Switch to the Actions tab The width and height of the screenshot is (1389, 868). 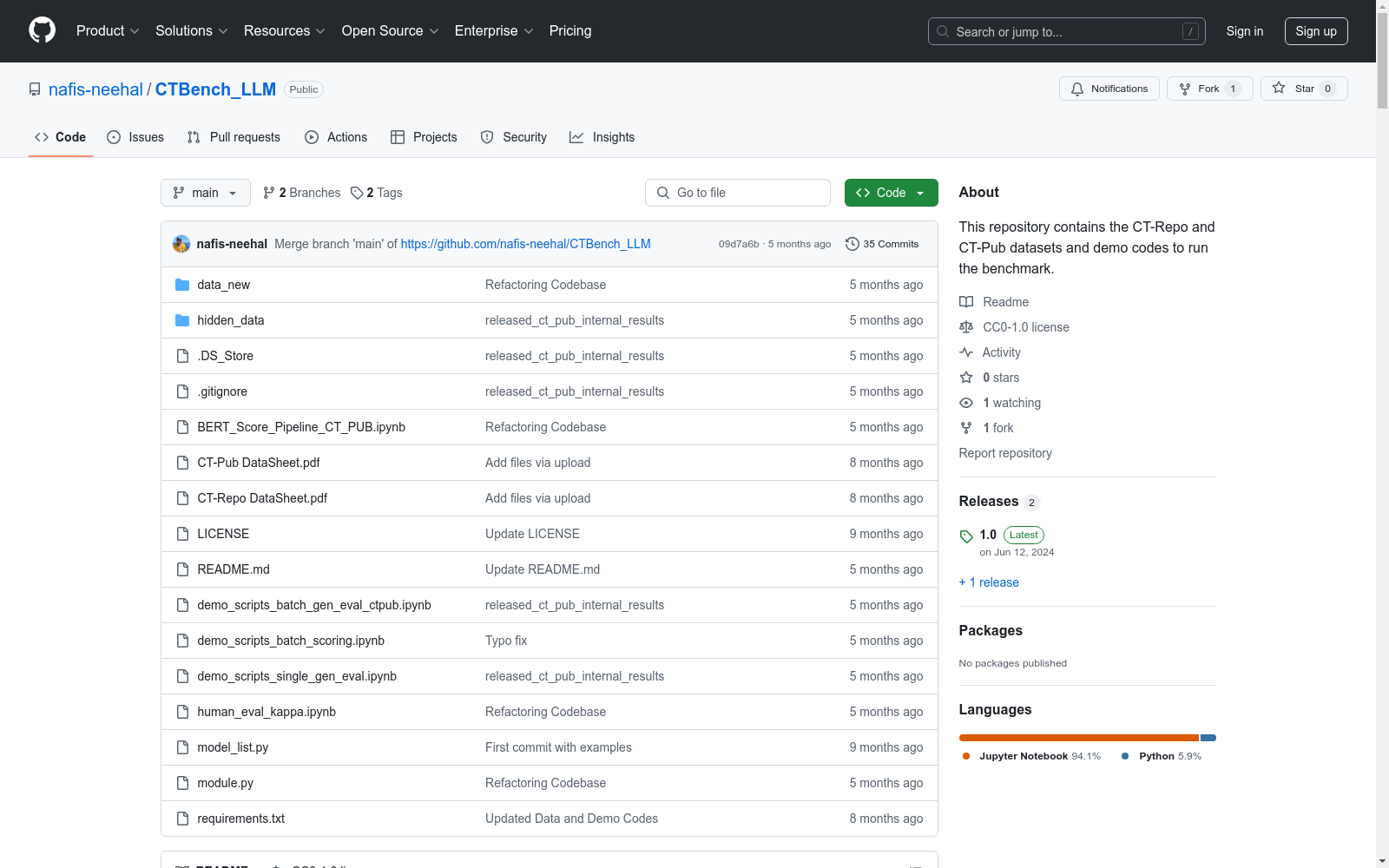click(x=336, y=137)
